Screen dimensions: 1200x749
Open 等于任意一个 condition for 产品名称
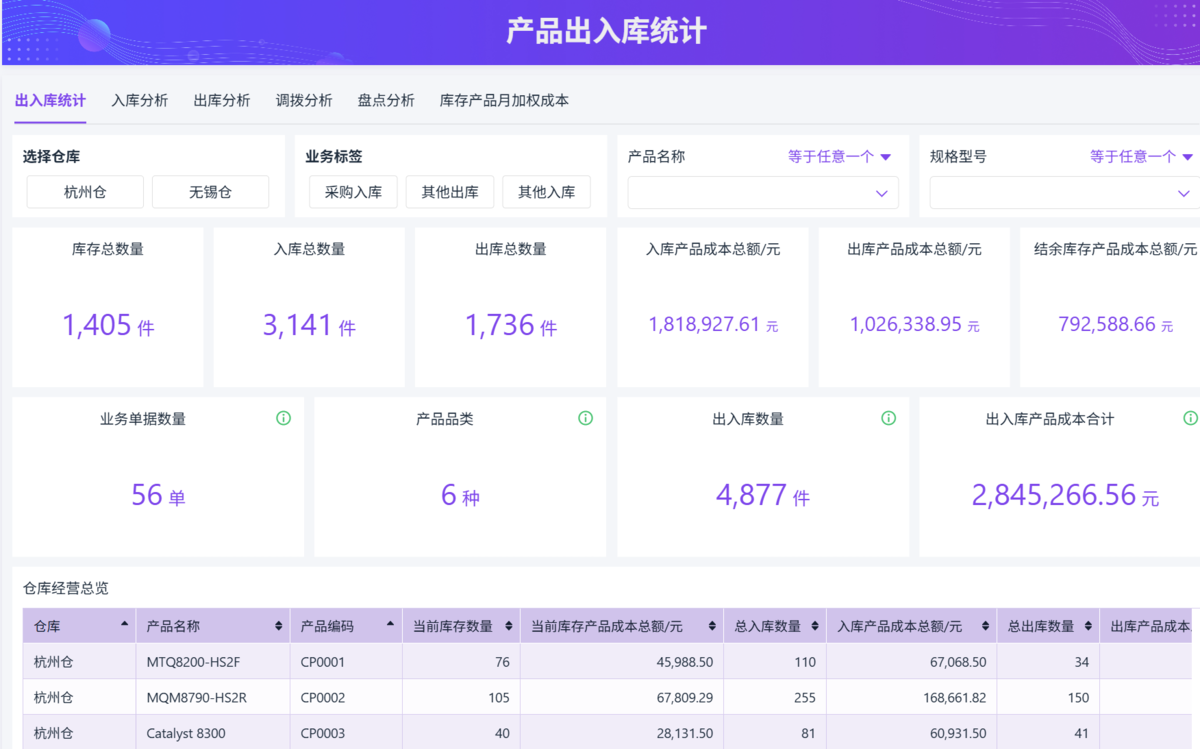pos(839,157)
